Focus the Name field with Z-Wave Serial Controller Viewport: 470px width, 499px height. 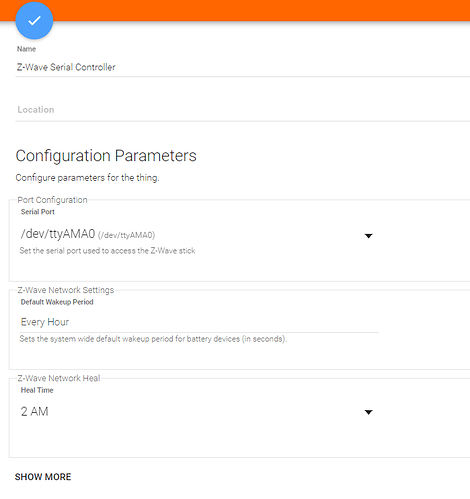click(242, 67)
